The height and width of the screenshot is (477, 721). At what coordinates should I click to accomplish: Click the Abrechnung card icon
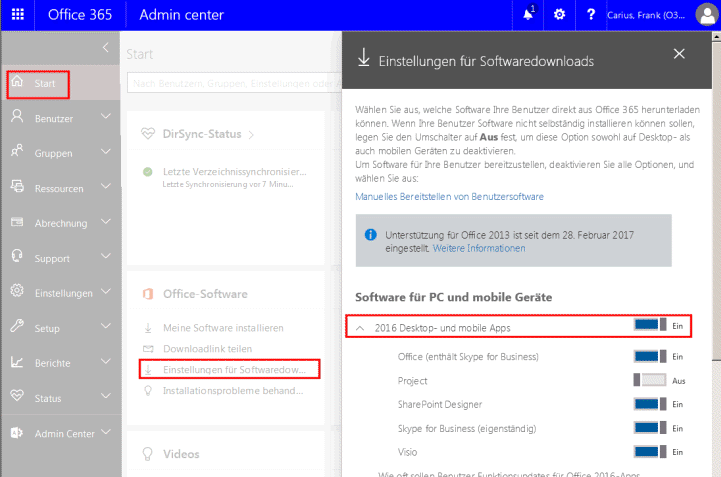pyautogui.click(x=17, y=222)
